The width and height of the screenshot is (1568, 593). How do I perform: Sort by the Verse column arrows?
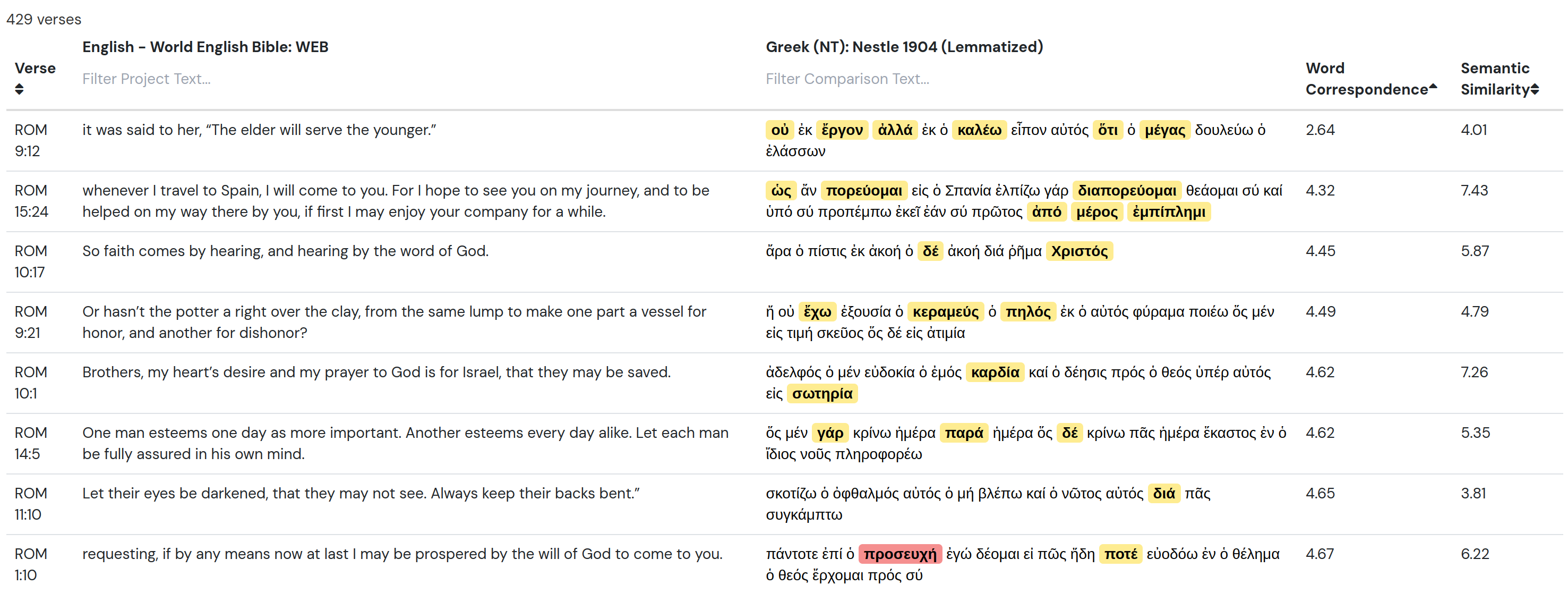(x=20, y=89)
